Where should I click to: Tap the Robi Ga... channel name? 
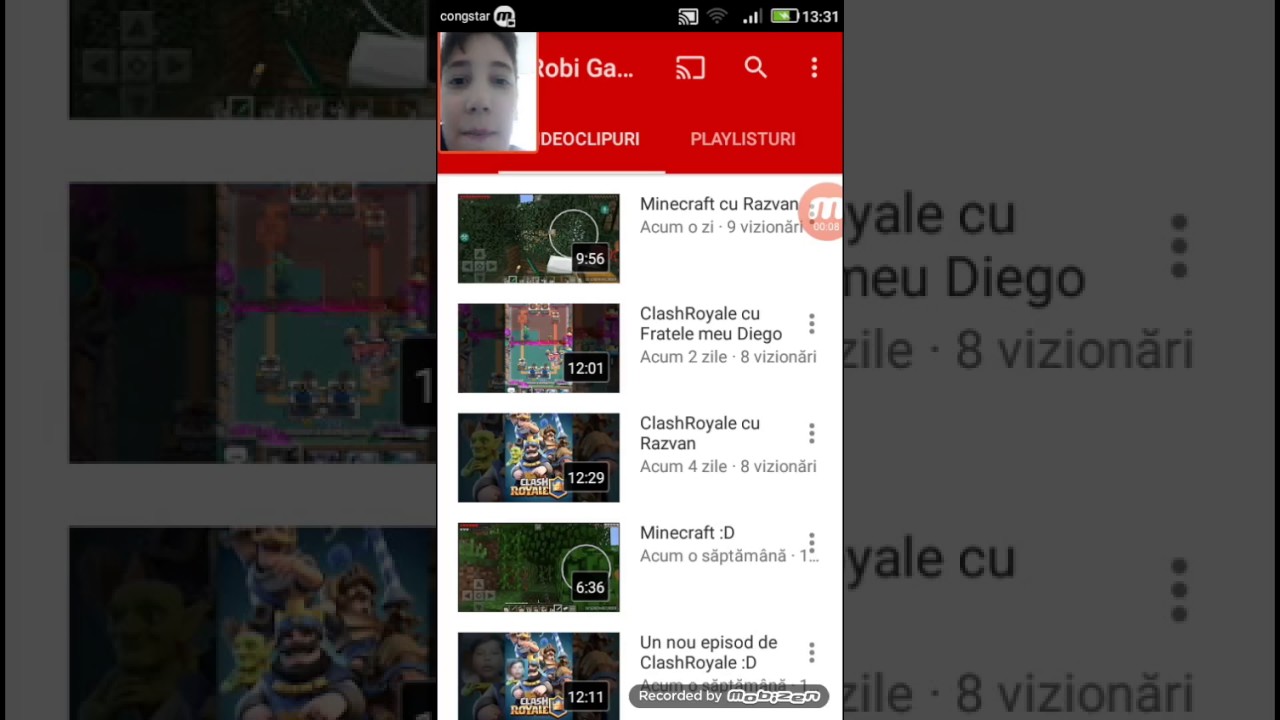coord(586,68)
